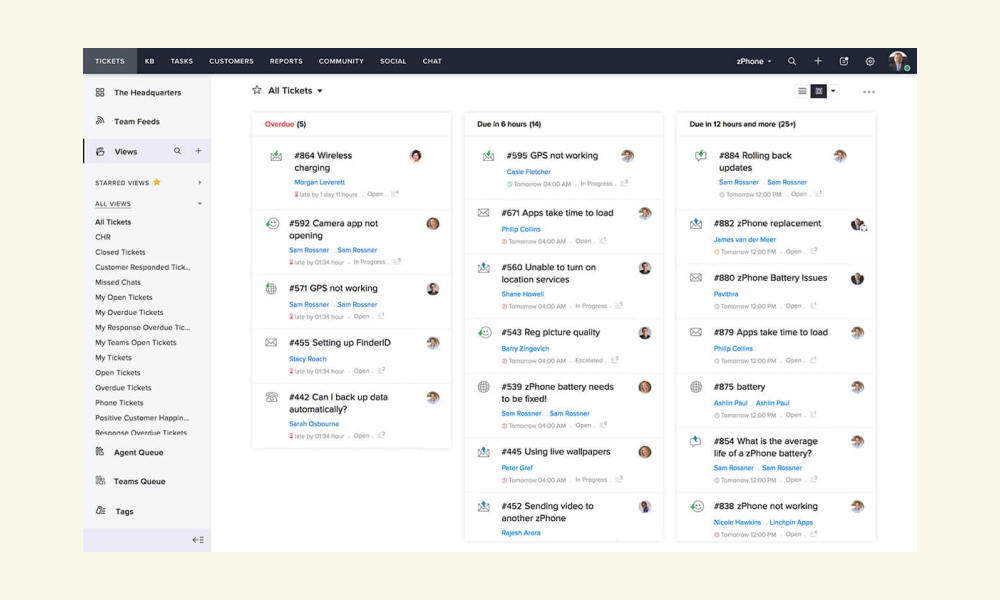This screenshot has height=600, width=1000.
Task: Collapse the All Views section
Action: coord(200,204)
